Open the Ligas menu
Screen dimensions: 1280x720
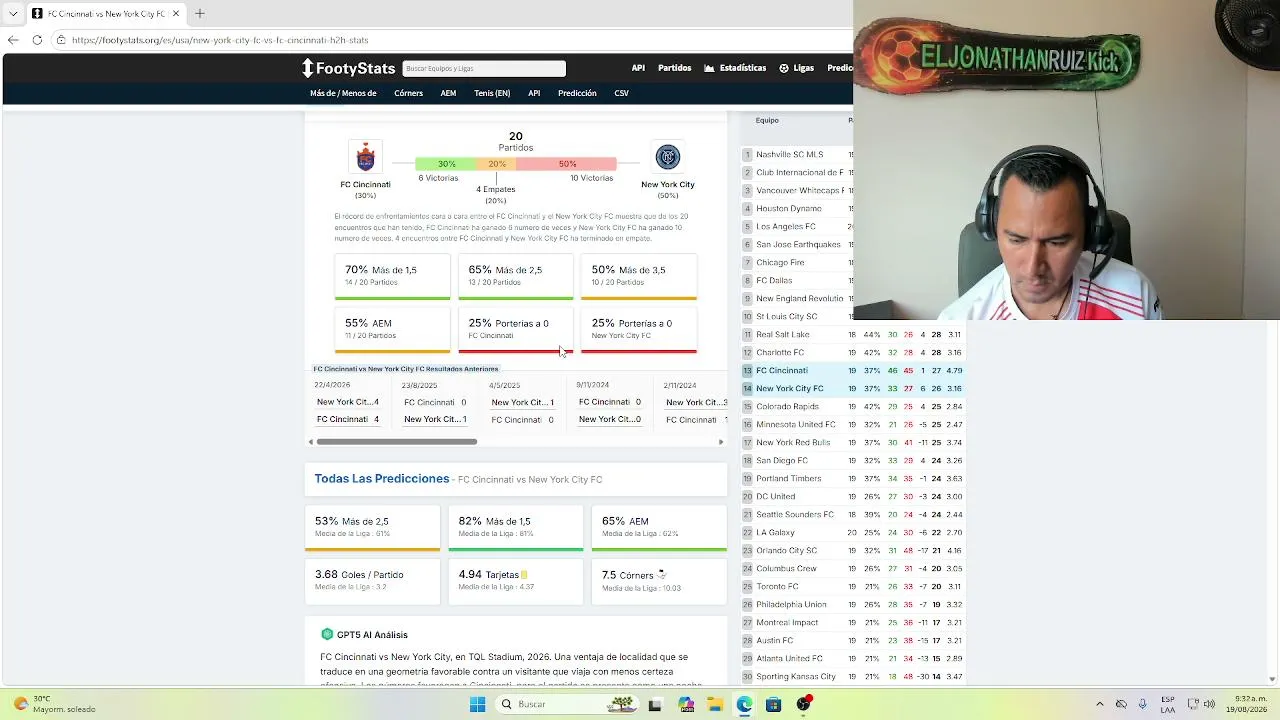coord(797,68)
